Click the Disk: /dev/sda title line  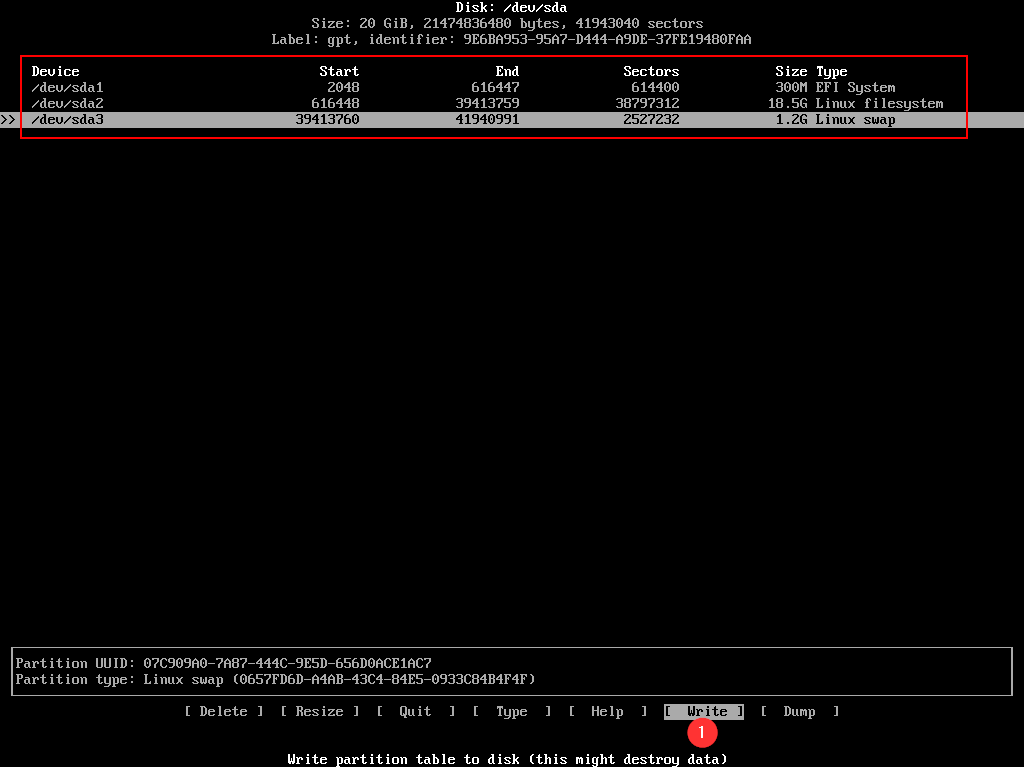(511, 7)
